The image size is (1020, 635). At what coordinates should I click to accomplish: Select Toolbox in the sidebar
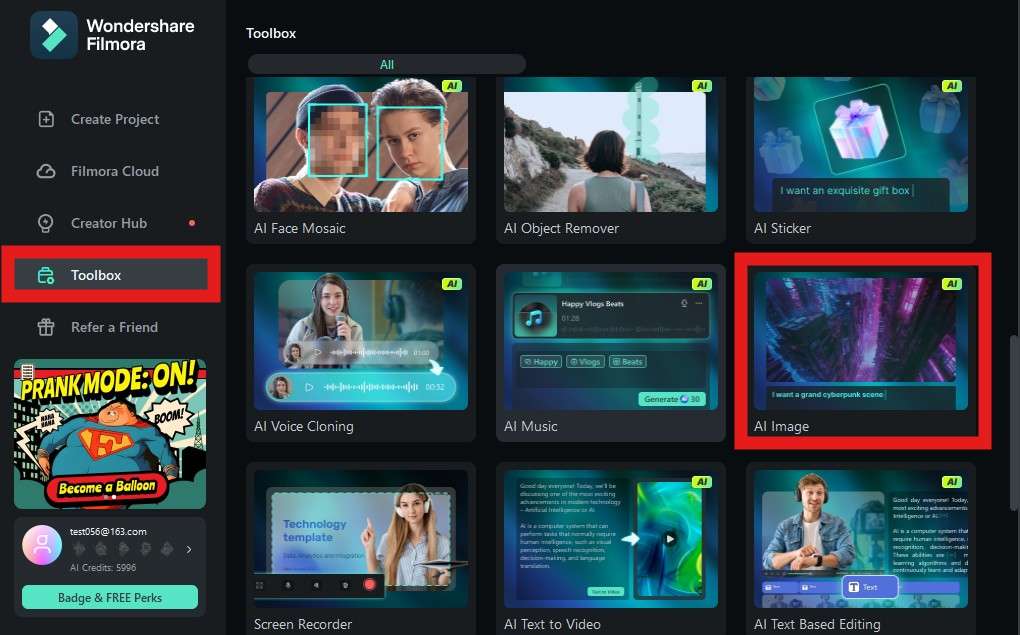point(111,275)
